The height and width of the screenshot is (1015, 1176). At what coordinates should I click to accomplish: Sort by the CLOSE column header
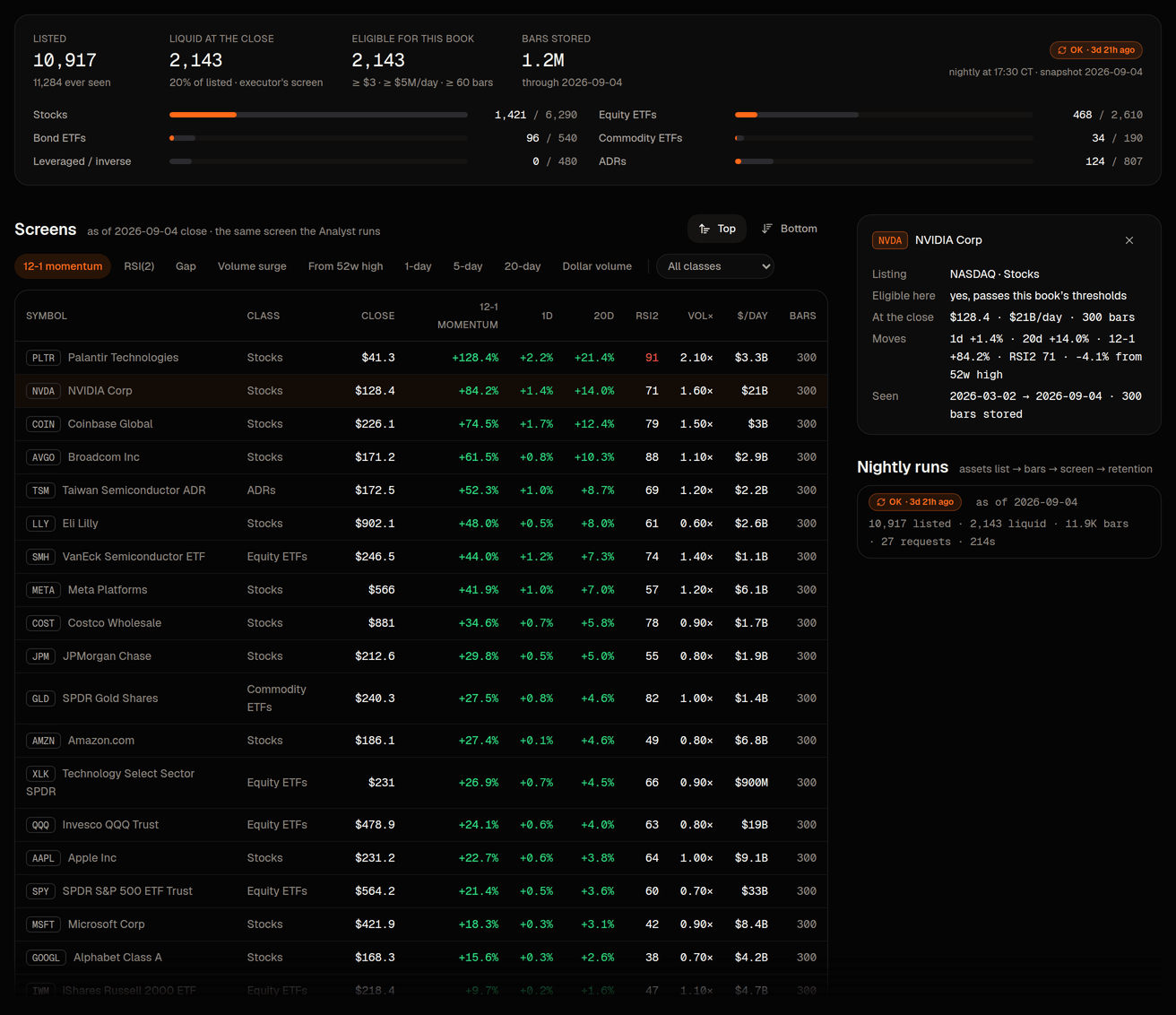click(x=377, y=316)
